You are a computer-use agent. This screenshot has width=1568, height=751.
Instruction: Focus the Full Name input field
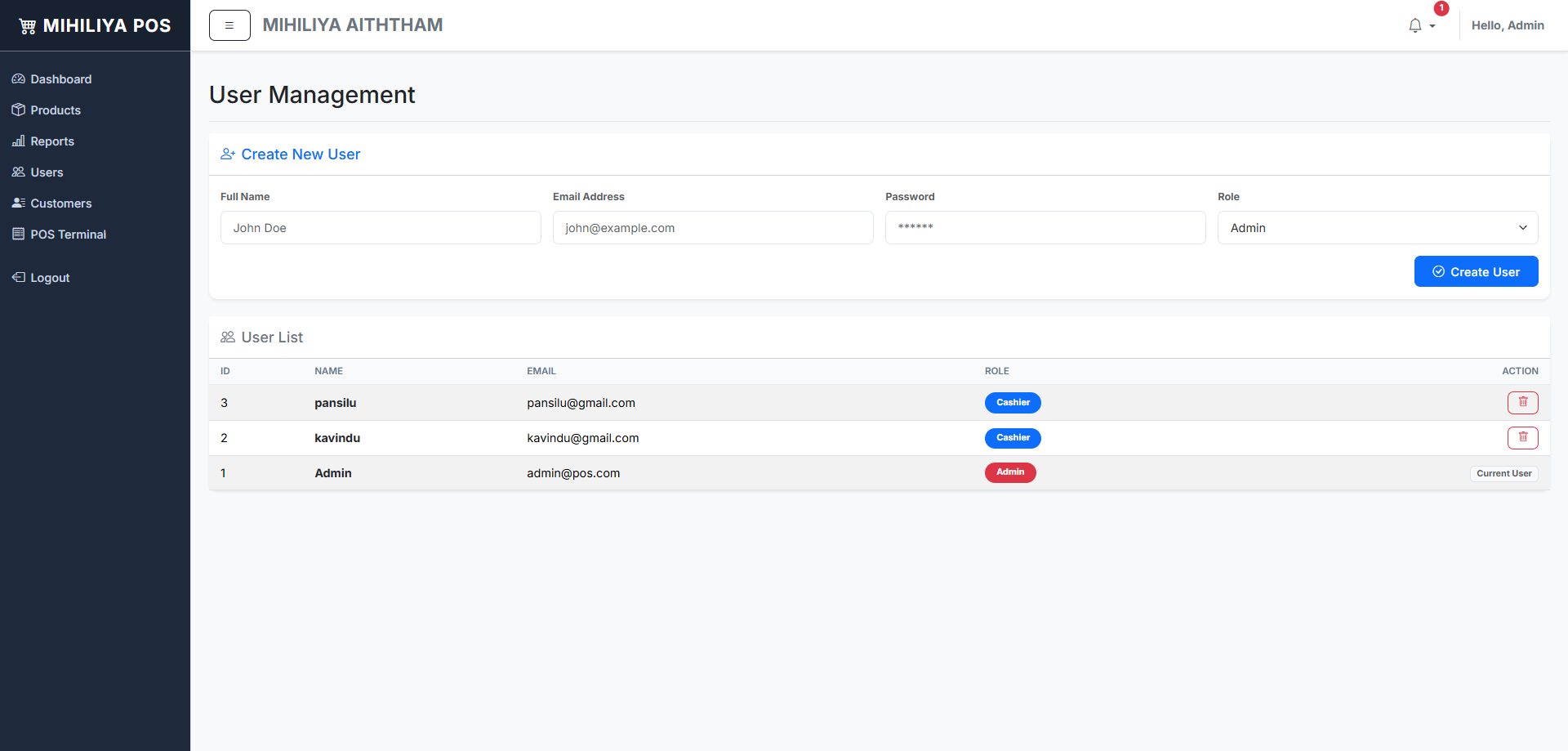pyautogui.click(x=381, y=228)
